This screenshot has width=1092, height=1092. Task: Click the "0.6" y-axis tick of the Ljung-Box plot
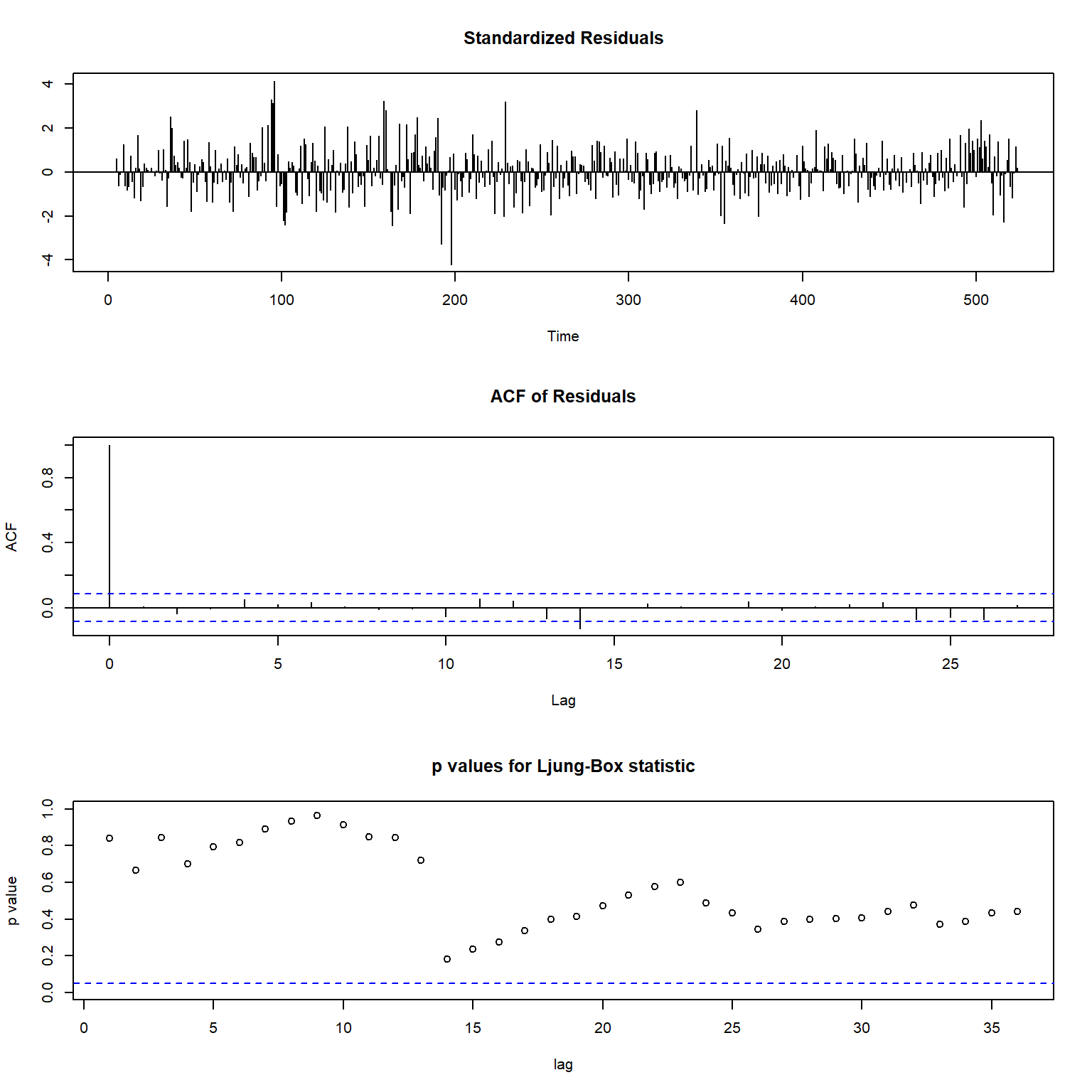tap(48, 882)
